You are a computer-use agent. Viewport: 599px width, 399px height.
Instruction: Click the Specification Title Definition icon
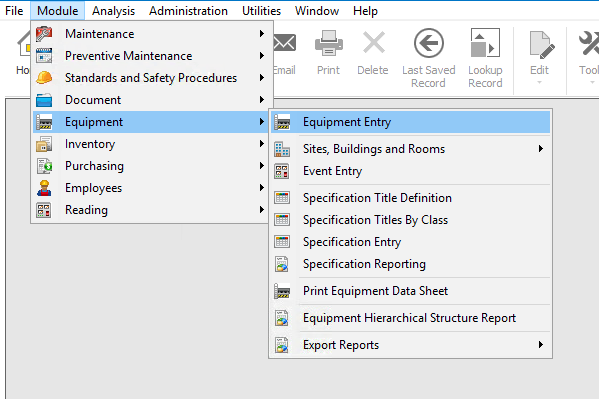click(x=282, y=198)
